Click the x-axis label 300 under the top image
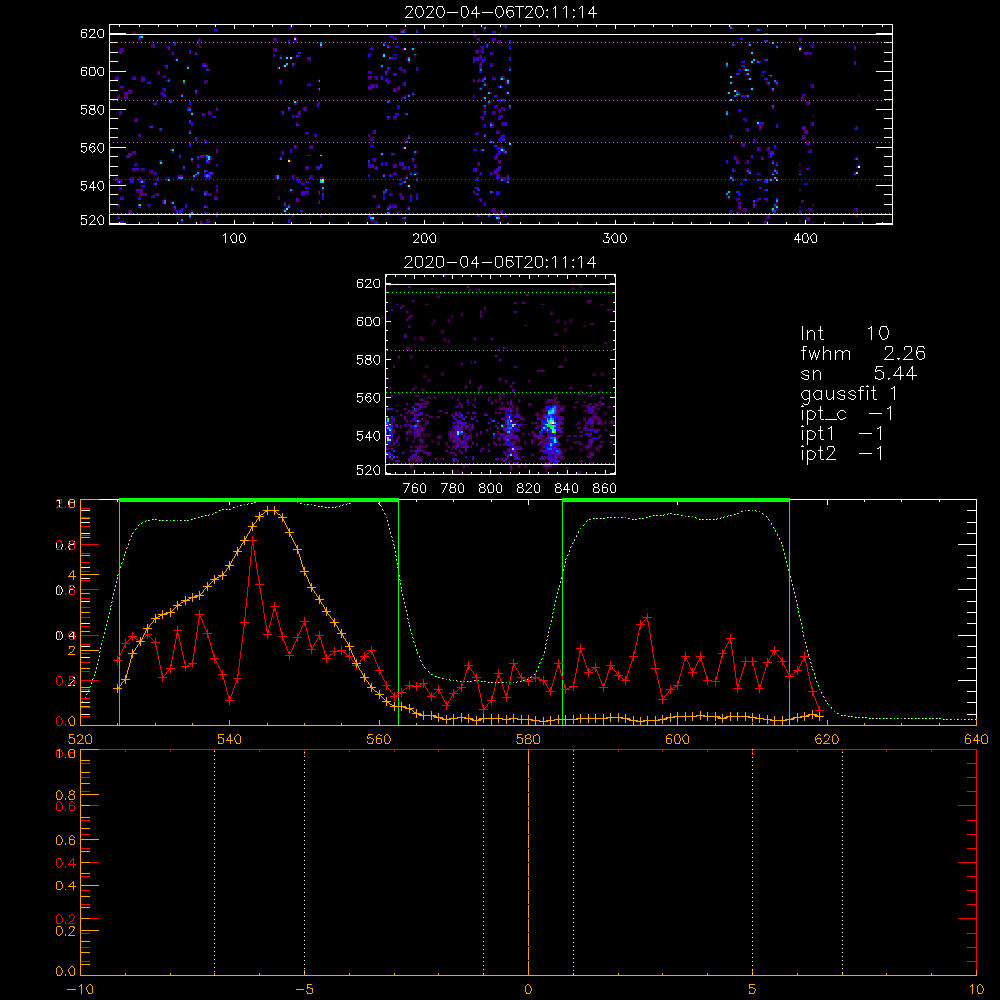1000x1000 pixels. coord(615,239)
